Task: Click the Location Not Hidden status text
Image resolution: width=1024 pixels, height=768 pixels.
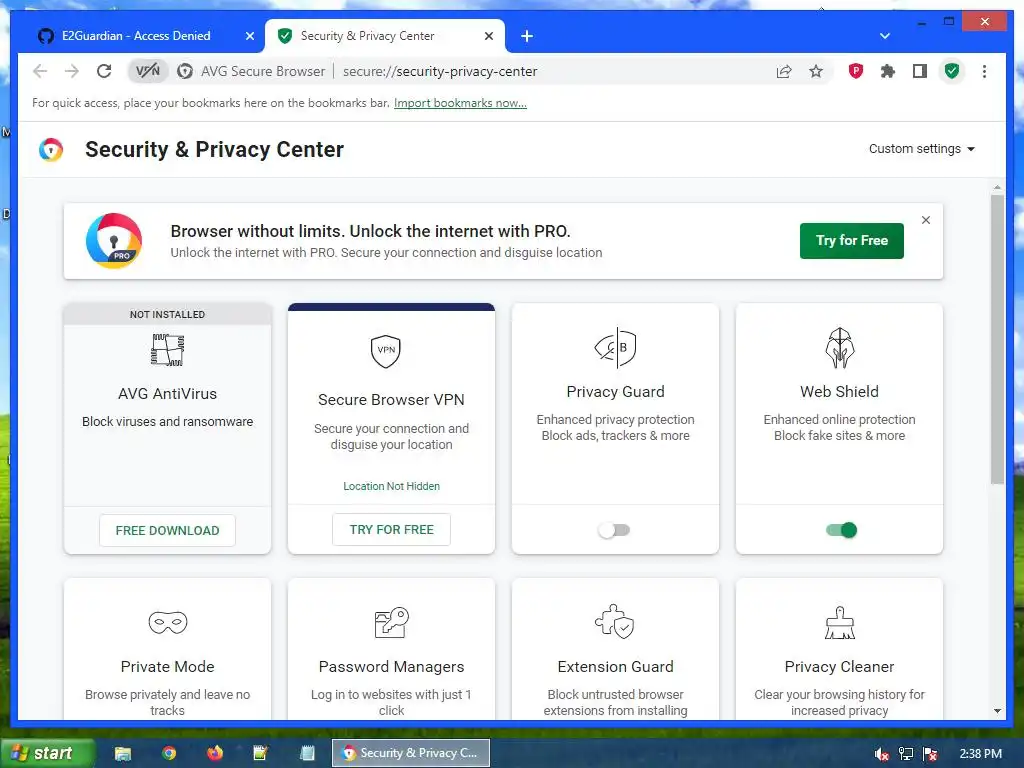Action: tap(391, 487)
